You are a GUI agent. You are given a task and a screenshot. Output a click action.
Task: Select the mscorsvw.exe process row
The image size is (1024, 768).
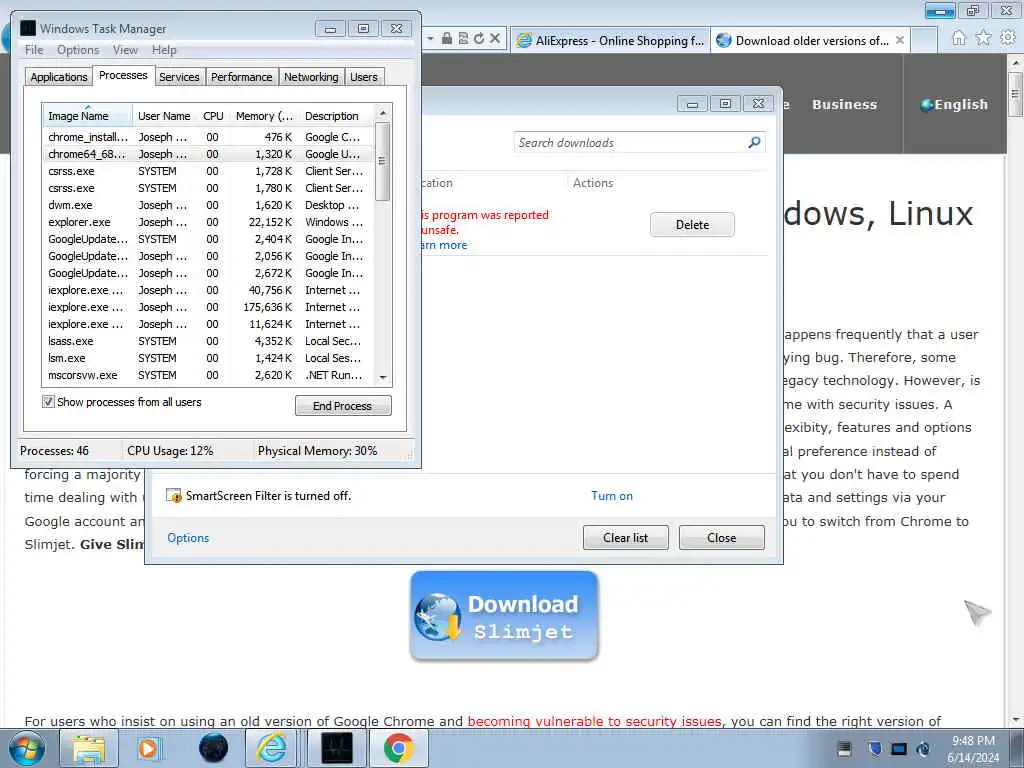pos(209,375)
